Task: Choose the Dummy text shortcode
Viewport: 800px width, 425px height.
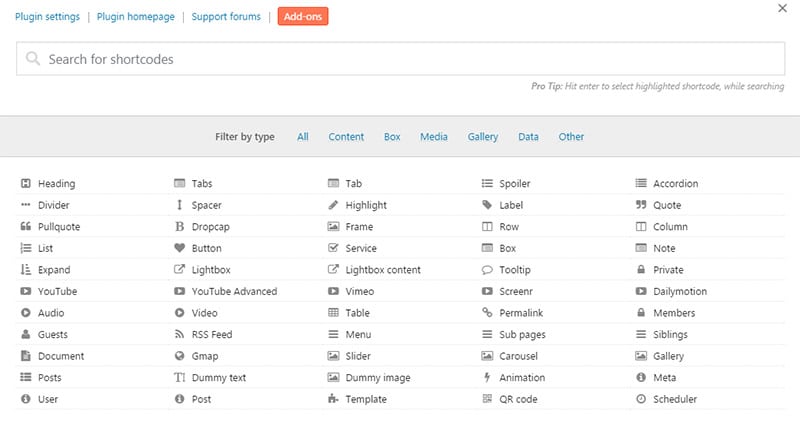Action: 218,378
